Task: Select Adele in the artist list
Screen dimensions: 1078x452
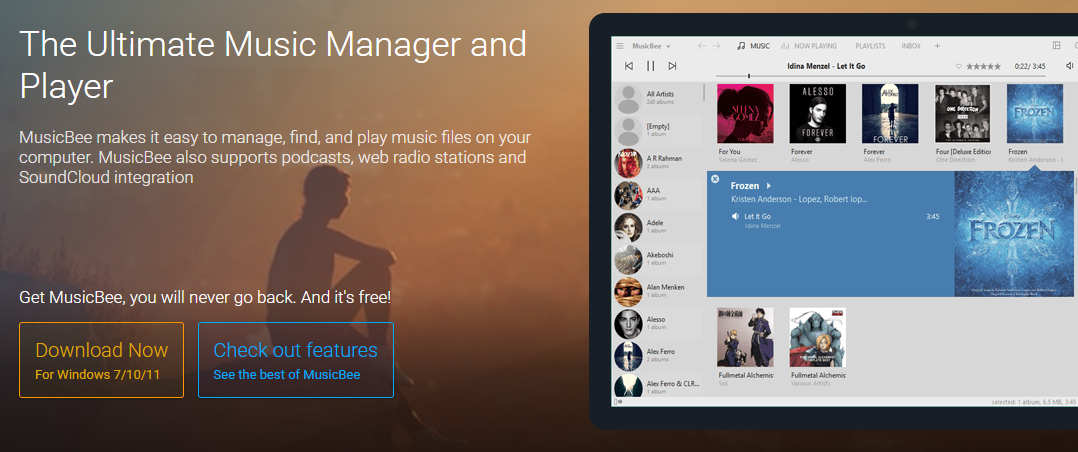Action: click(x=657, y=227)
